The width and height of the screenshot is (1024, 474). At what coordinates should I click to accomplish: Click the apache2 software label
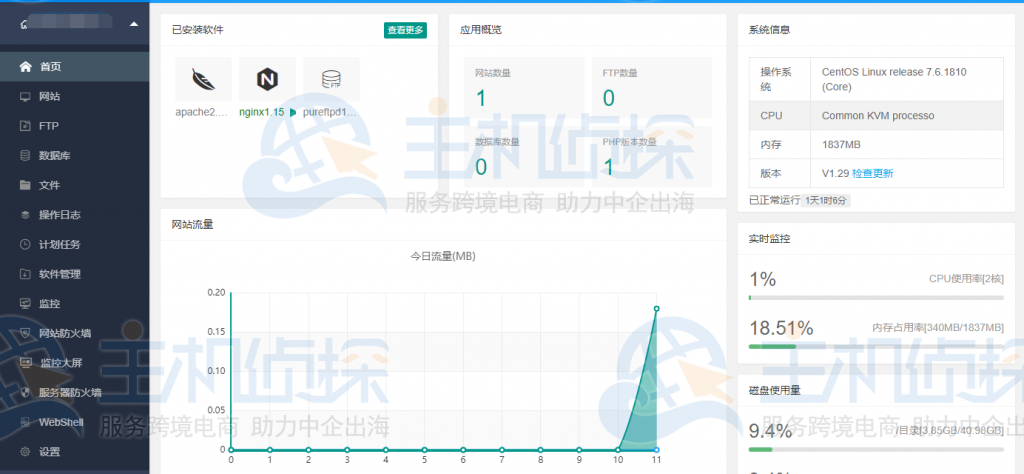coord(202,112)
